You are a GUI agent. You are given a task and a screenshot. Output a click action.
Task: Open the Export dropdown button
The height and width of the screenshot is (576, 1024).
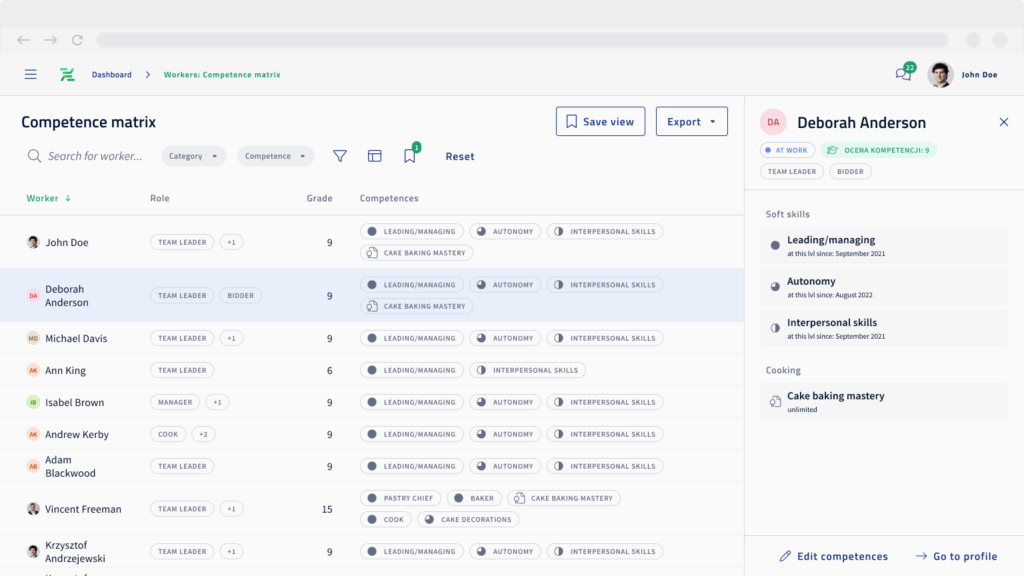[x=691, y=122]
